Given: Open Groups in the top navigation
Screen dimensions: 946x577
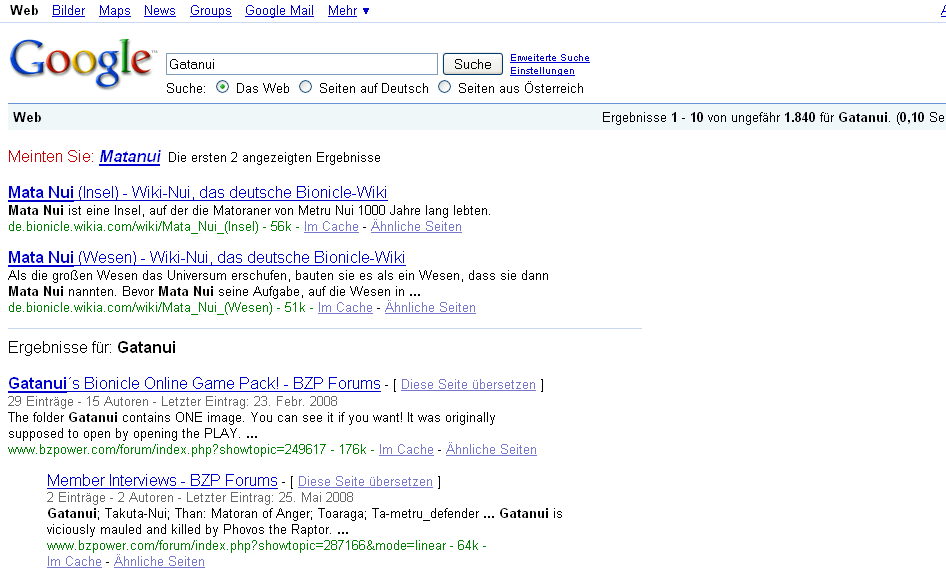Looking at the screenshot, I should [x=211, y=11].
